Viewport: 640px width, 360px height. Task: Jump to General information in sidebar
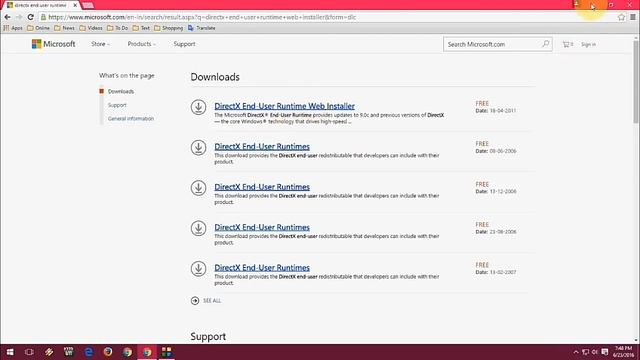point(131,119)
